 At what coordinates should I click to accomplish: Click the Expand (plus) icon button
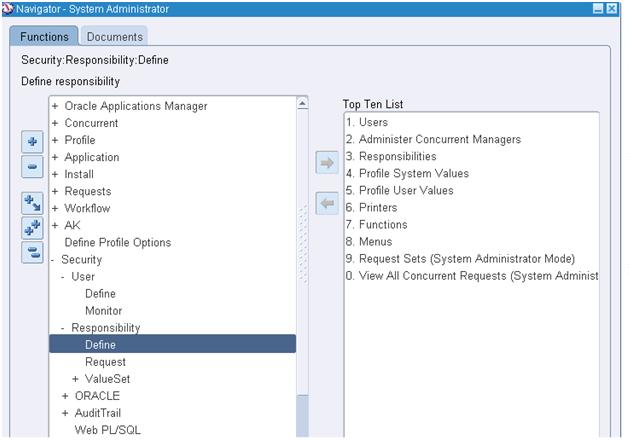[x=32, y=142]
